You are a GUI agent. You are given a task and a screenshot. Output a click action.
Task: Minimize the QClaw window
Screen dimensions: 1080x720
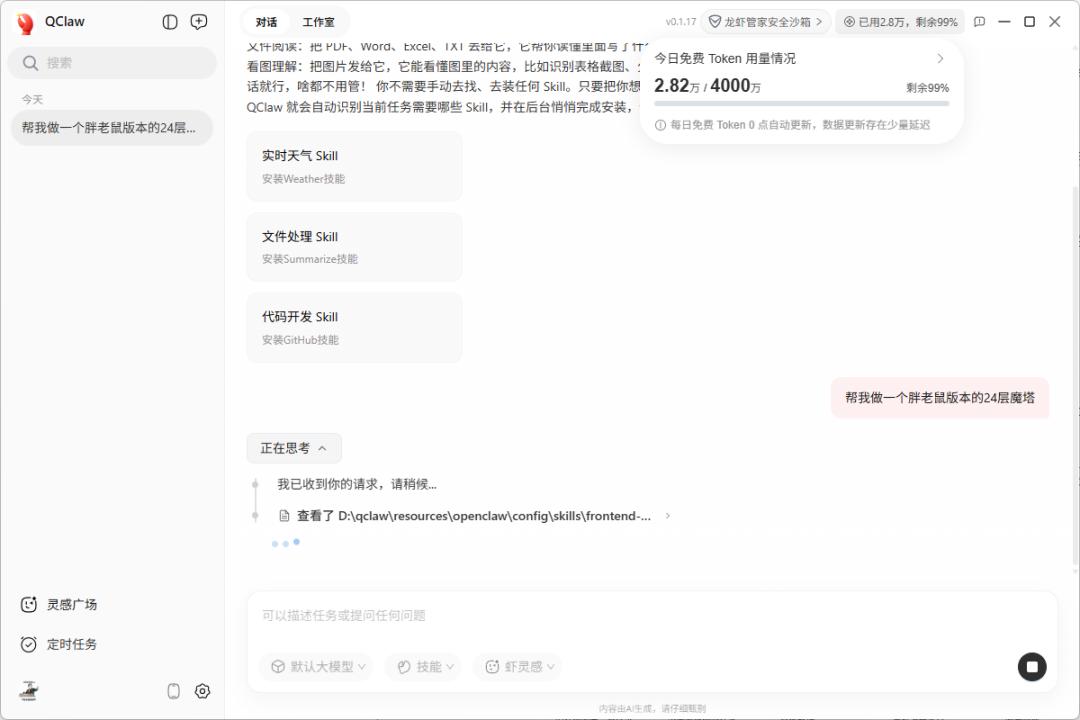coord(1004,22)
